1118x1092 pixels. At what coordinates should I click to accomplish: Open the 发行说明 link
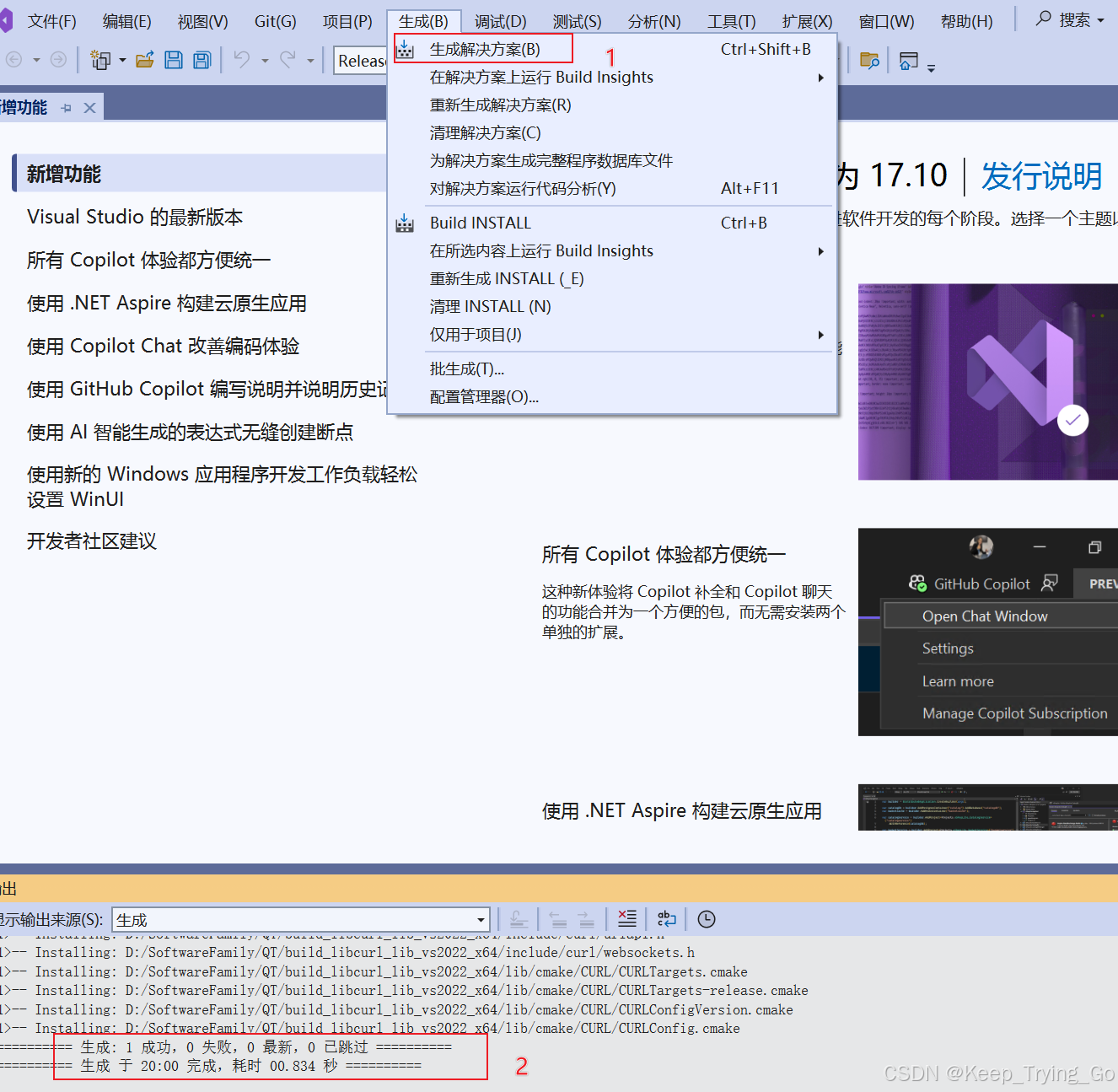click(x=1041, y=176)
